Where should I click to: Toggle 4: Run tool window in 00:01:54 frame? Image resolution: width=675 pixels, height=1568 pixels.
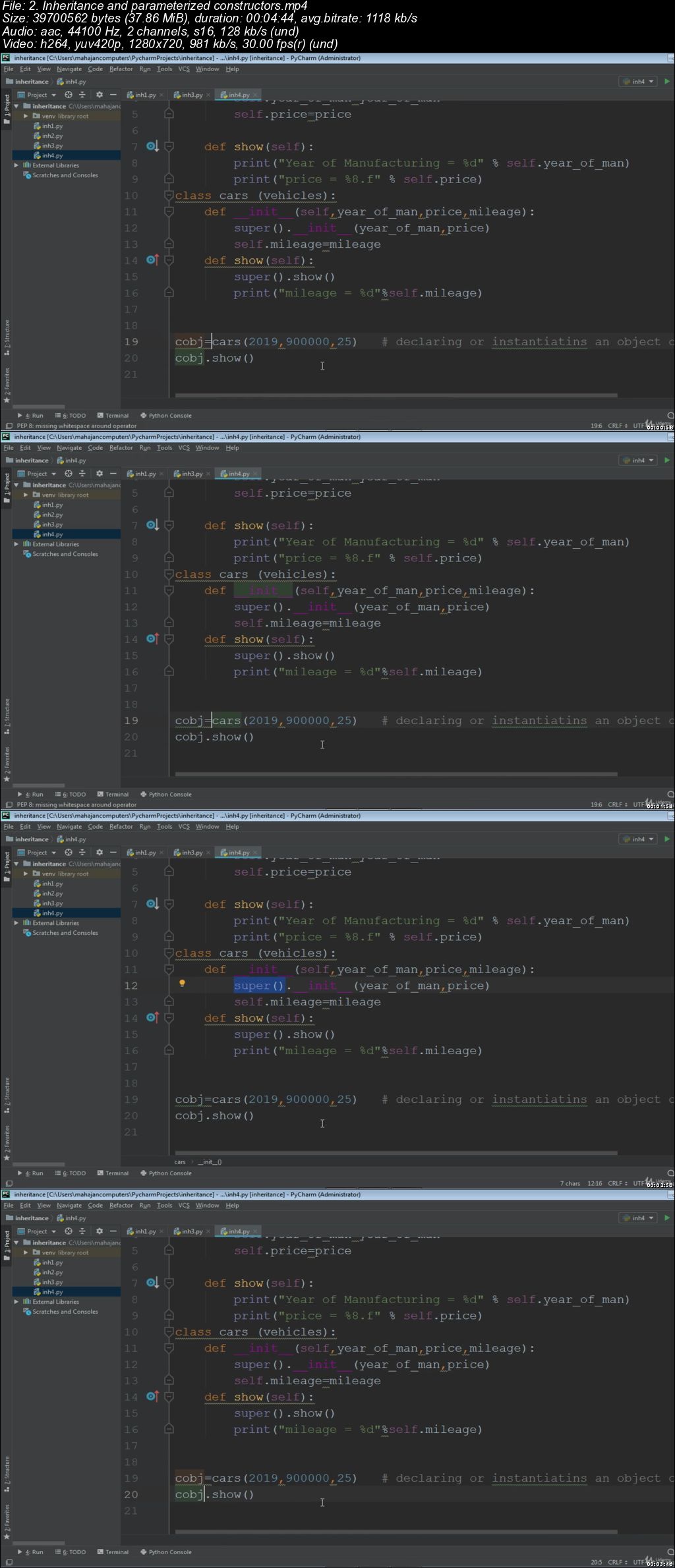[30, 795]
